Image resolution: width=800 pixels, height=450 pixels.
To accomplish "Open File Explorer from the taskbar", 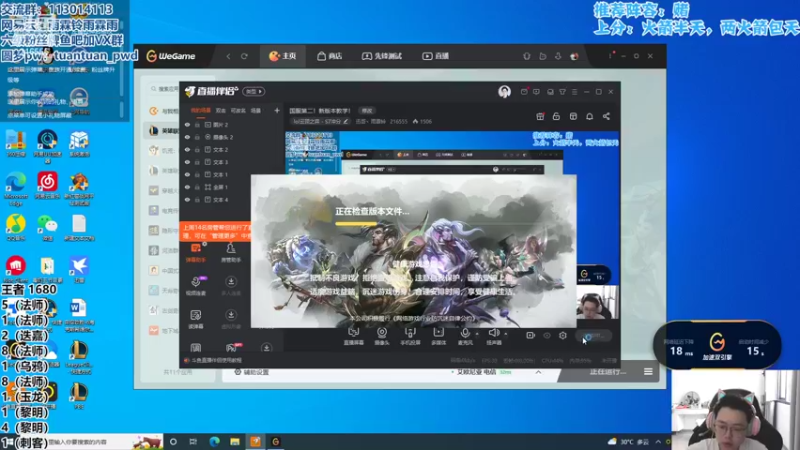I will (235, 441).
